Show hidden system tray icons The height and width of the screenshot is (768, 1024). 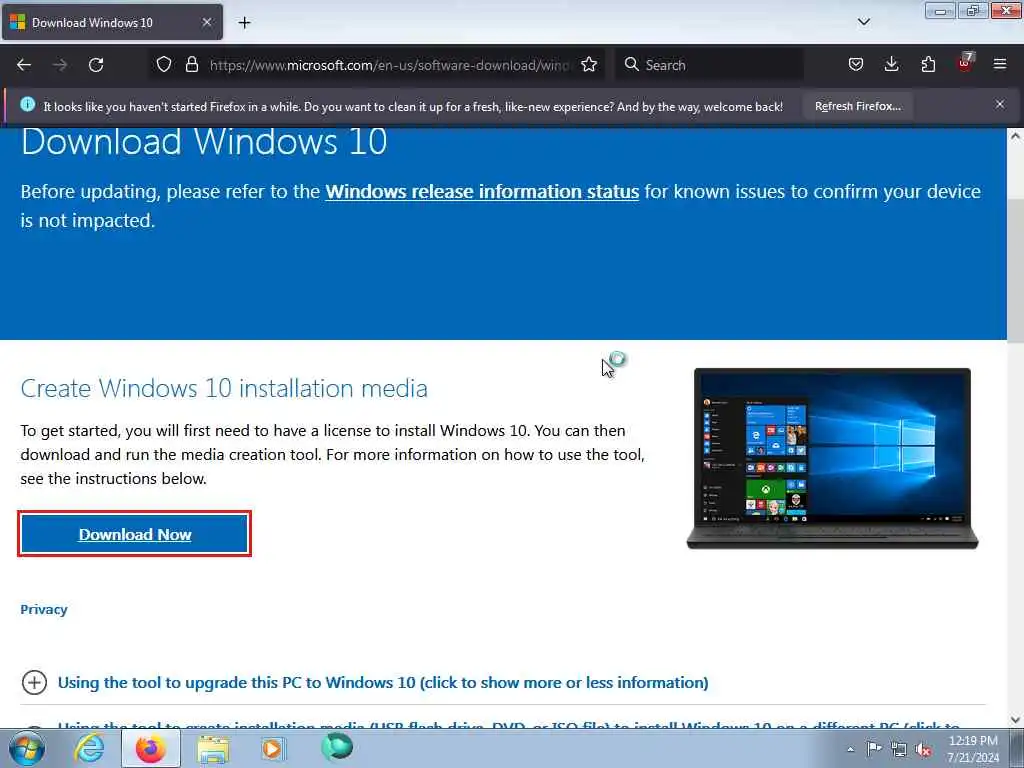[x=850, y=749]
